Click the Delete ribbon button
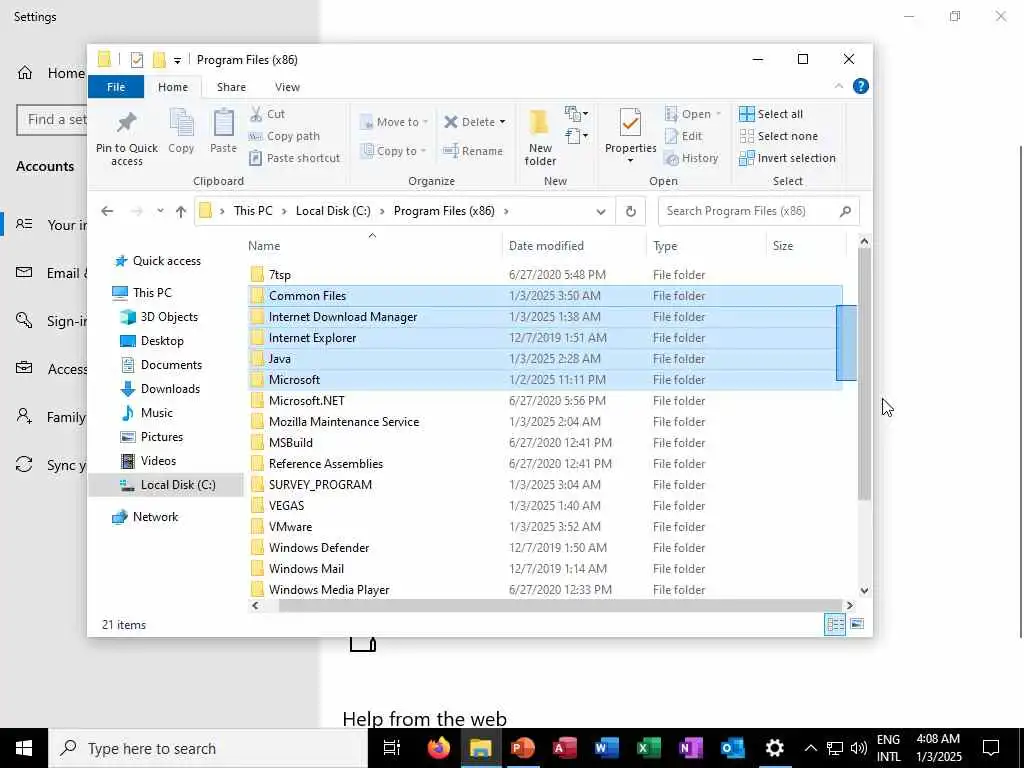The height and width of the screenshot is (768, 1024). 469,122
